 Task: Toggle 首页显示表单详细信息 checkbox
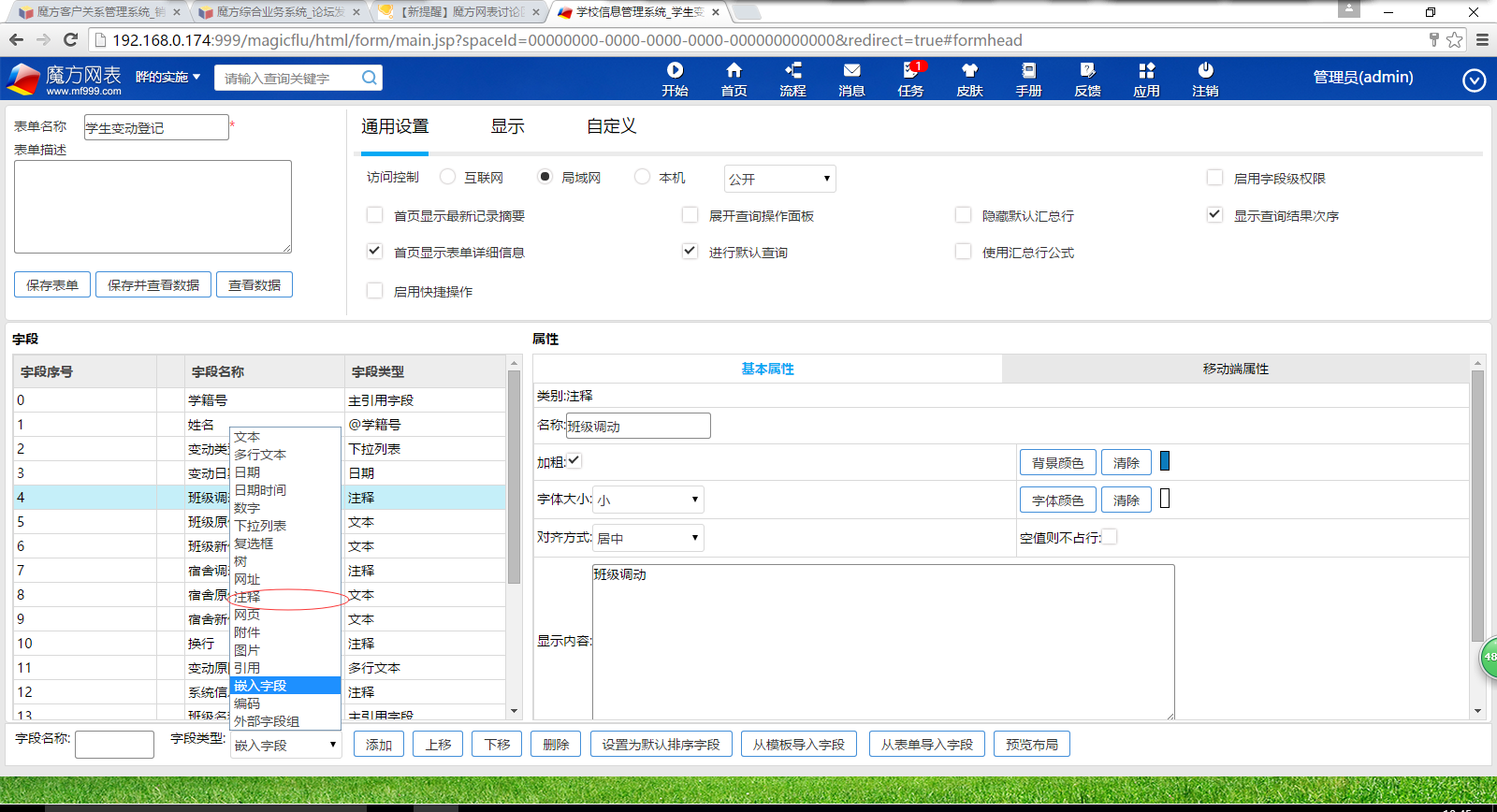click(374, 251)
